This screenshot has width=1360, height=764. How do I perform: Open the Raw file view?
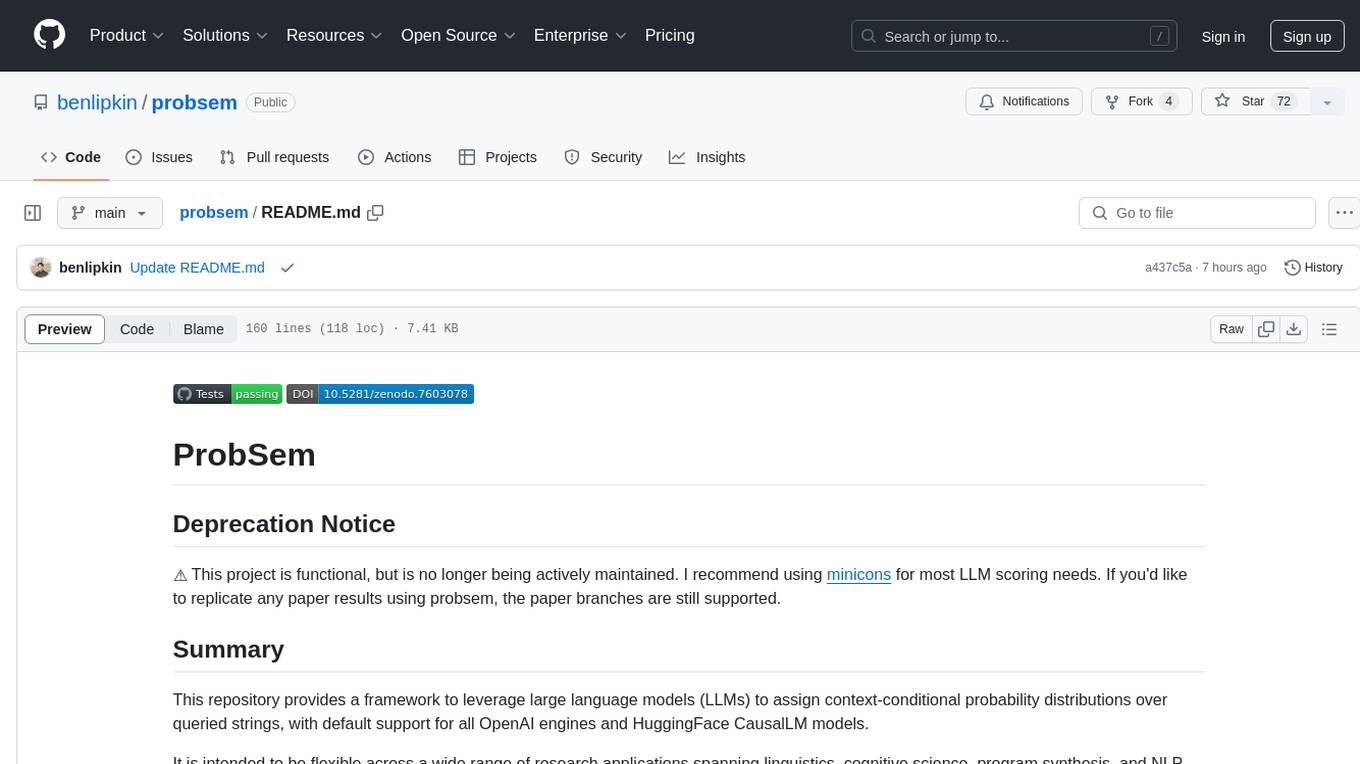pos(1232,329)
